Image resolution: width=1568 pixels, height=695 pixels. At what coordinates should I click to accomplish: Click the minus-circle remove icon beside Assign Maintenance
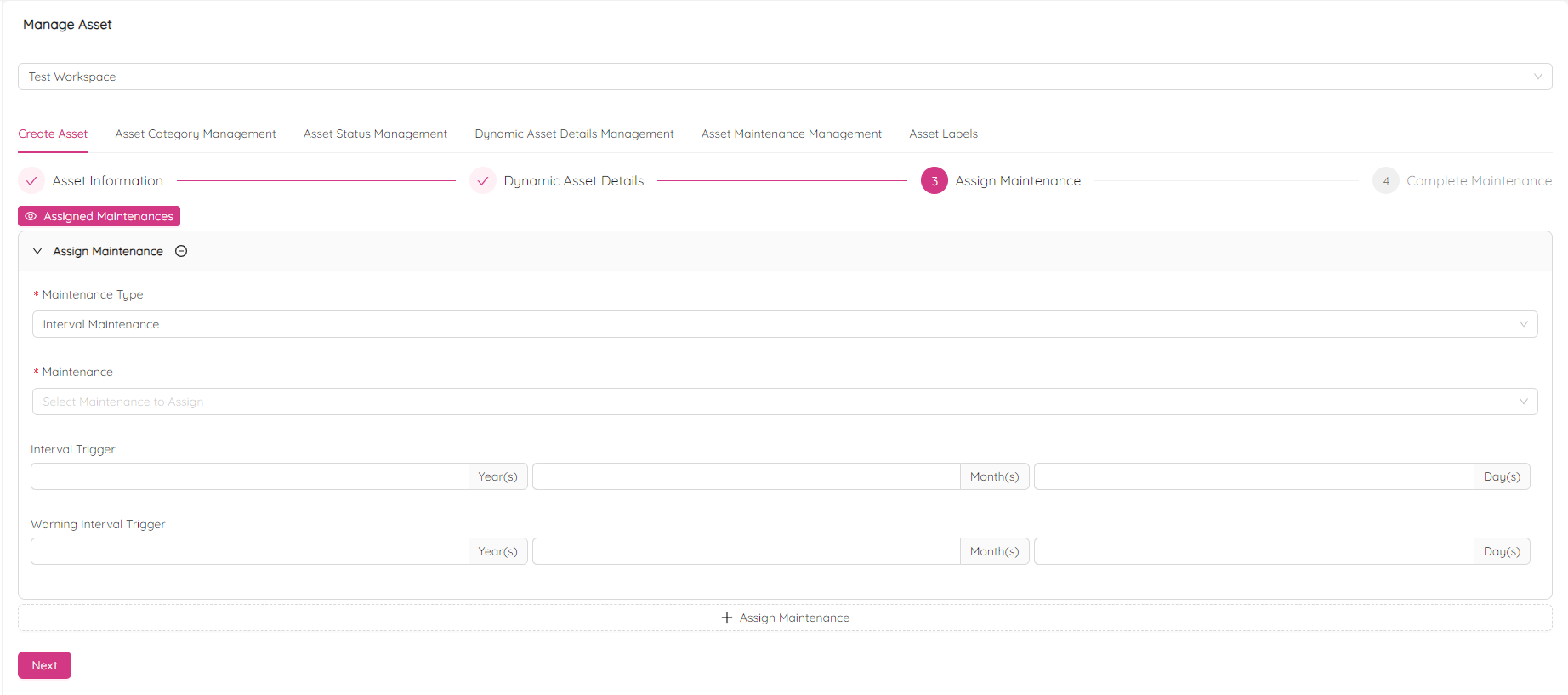pos(181,251)
